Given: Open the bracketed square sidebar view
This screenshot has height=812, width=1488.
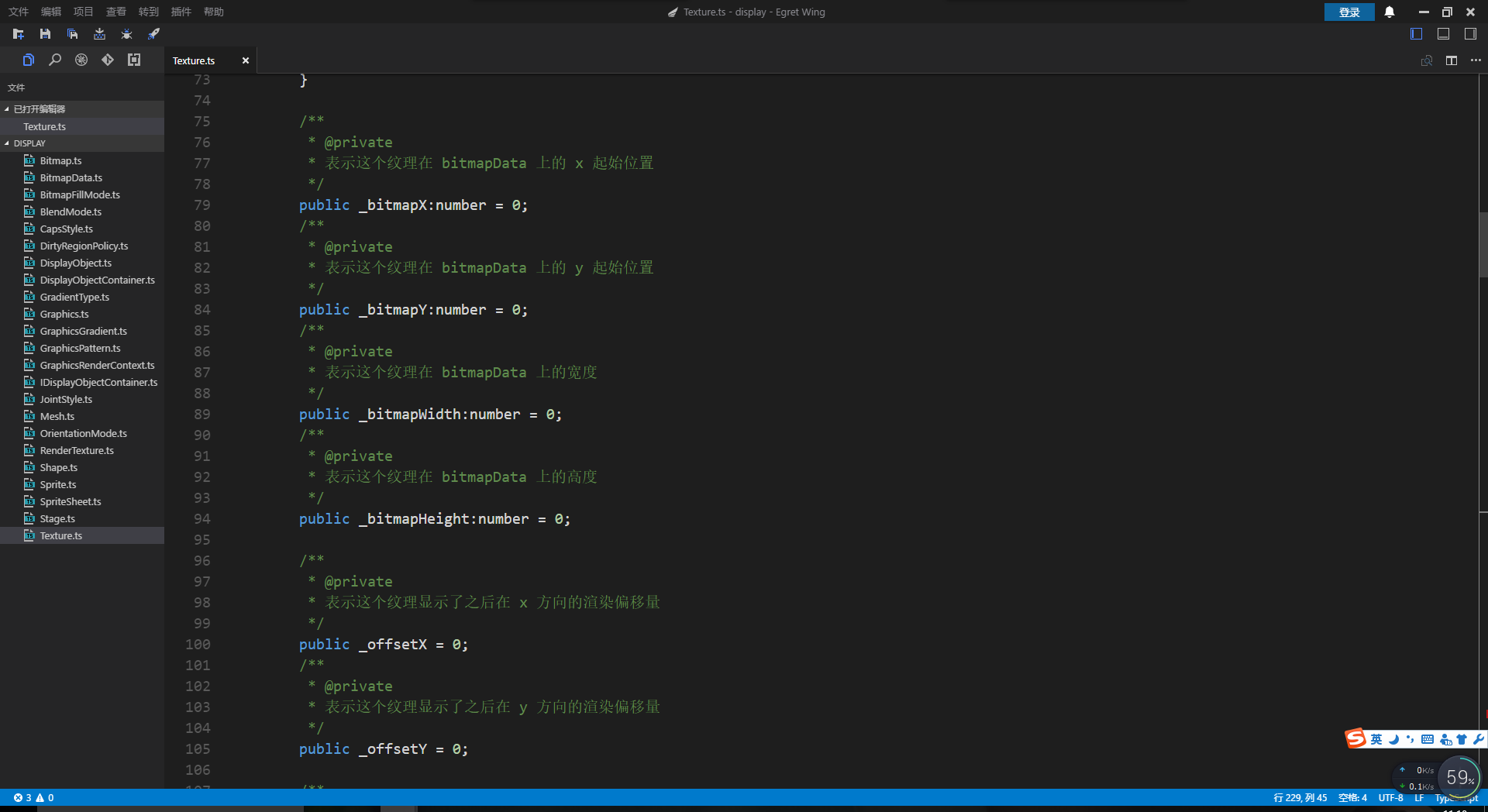Looking at the screenshot, I should 134,60.
